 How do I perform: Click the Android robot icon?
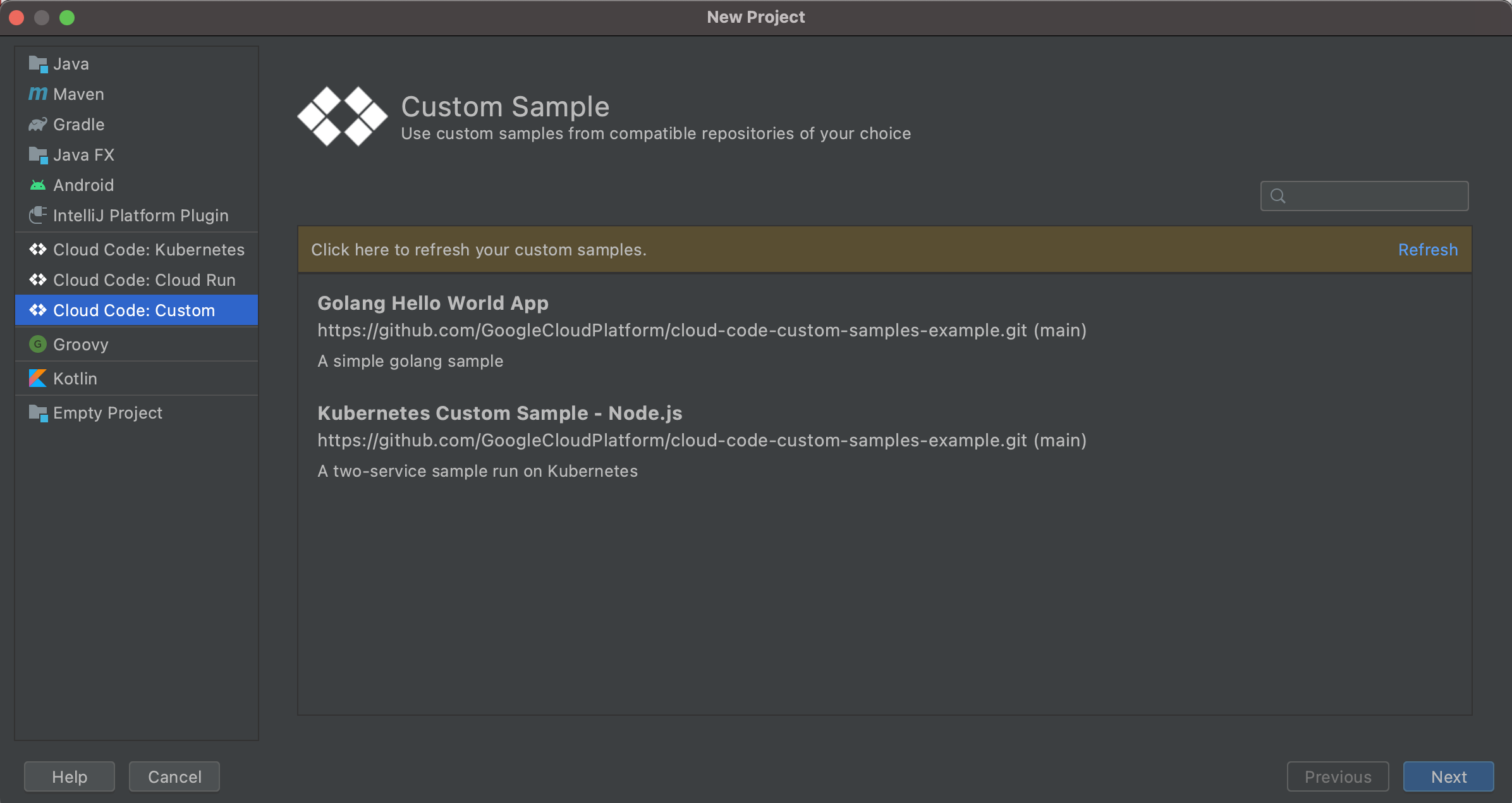click(37, 185)
